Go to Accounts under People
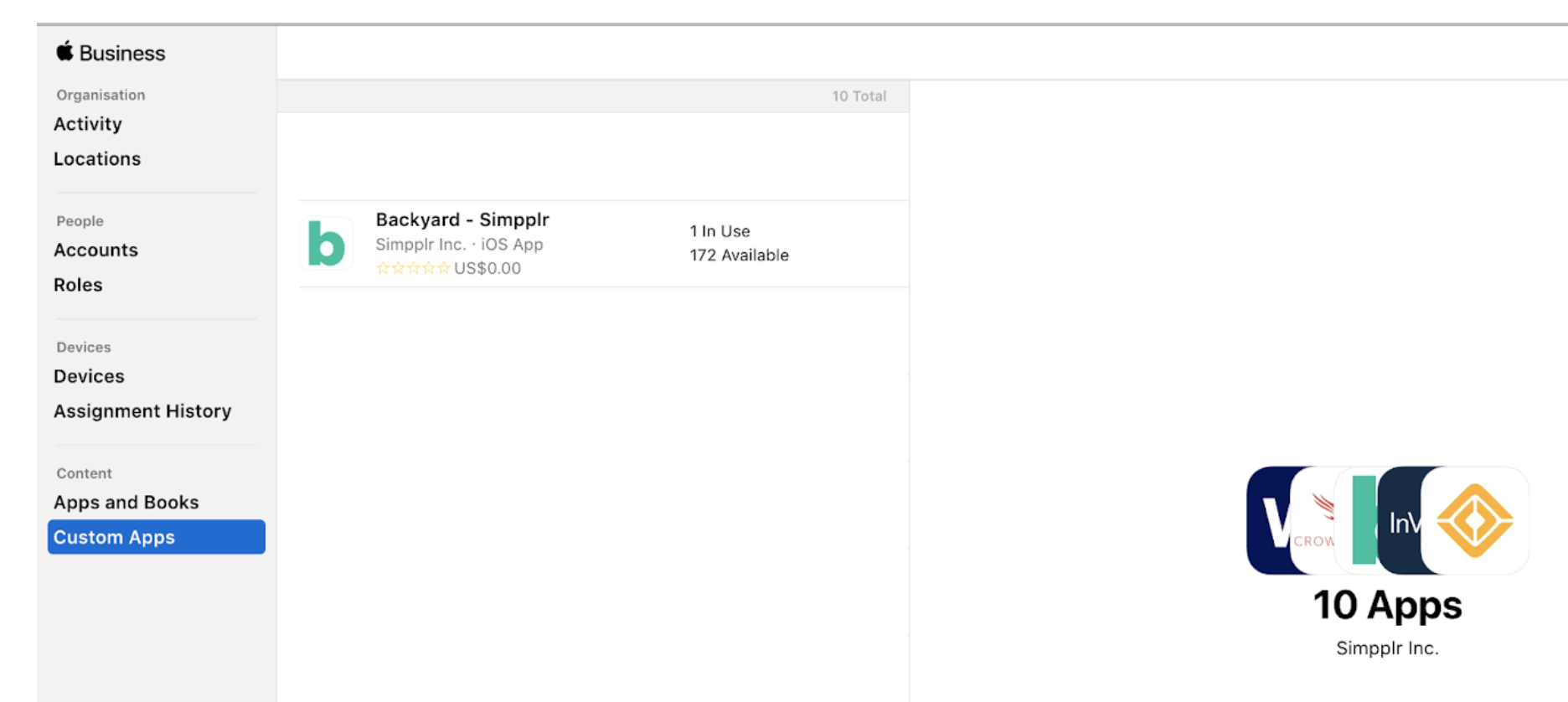Viewport: 1568px width, 702px height. (95, 250)
